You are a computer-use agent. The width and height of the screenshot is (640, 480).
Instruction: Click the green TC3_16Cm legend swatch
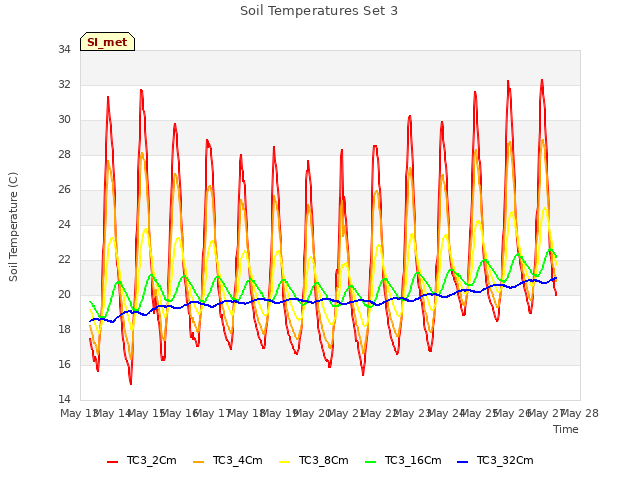point(370,462)
